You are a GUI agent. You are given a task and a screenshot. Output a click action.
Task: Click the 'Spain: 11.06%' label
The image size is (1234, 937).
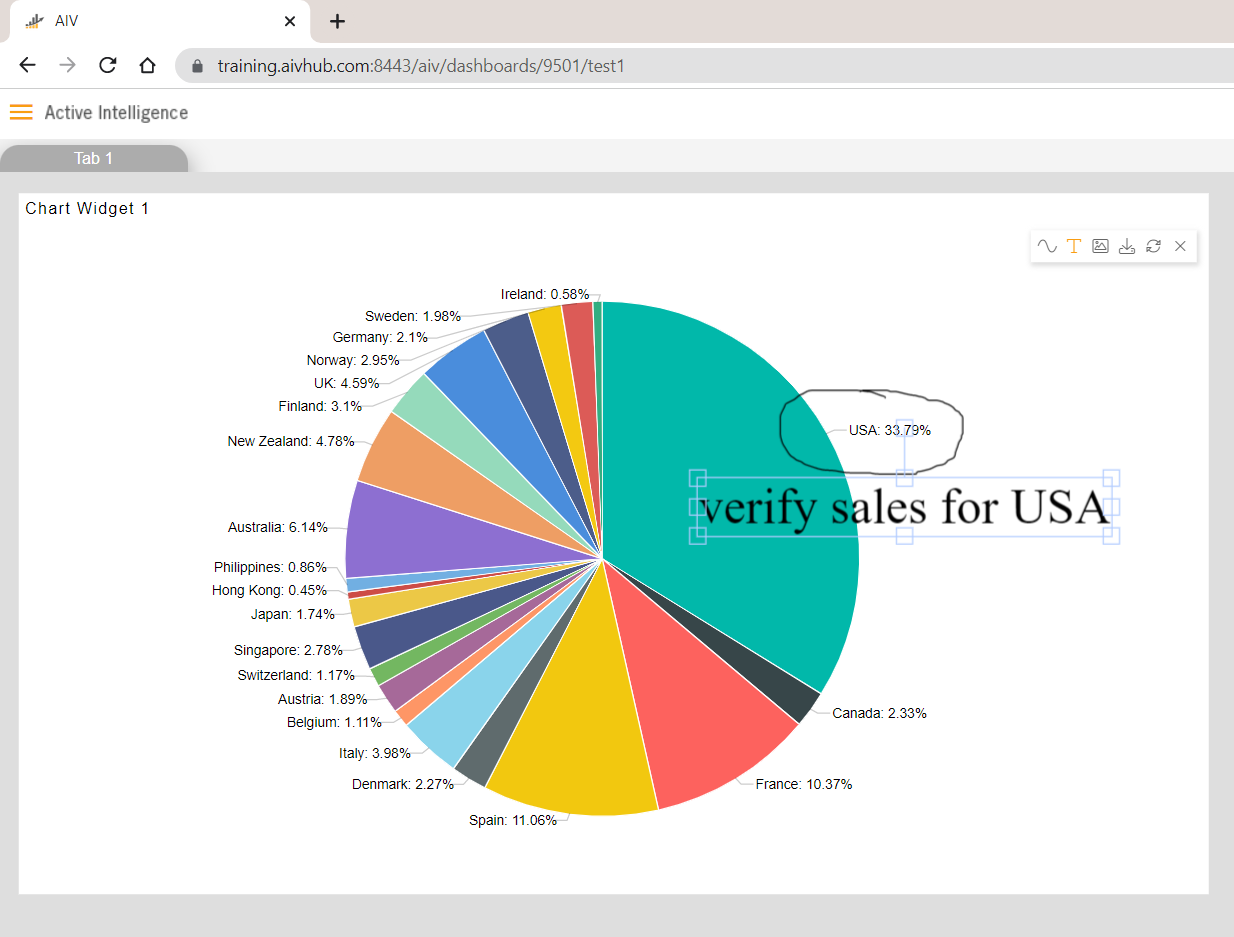click(513, 820)
